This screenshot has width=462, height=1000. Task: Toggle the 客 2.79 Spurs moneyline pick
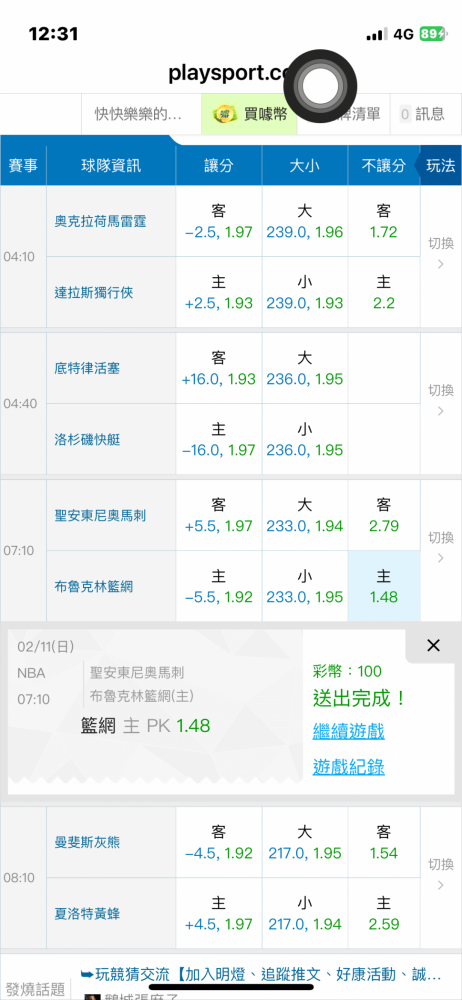click(x=384, y=515)
